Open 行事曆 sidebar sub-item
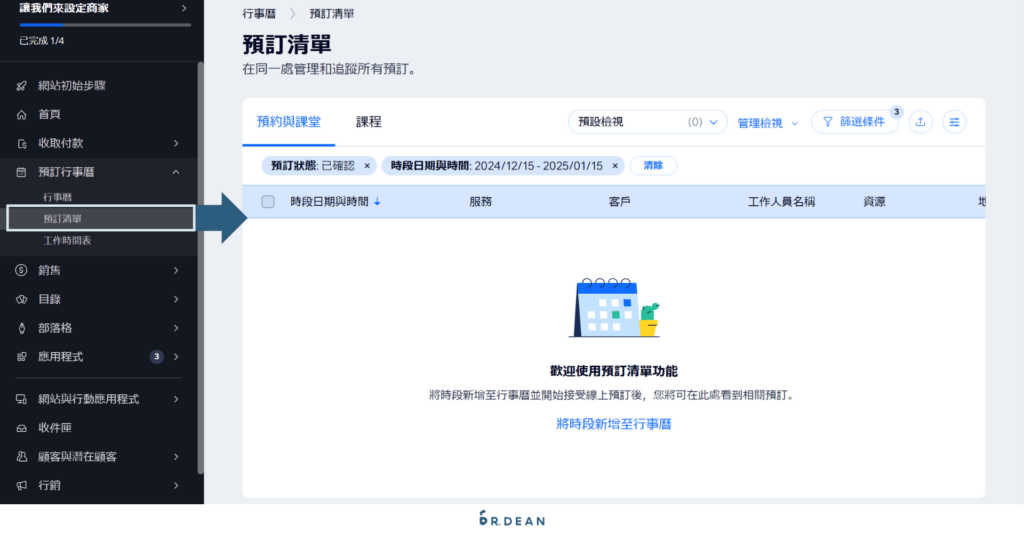Viewport: 1024px width, 533px height. point(57,197)
